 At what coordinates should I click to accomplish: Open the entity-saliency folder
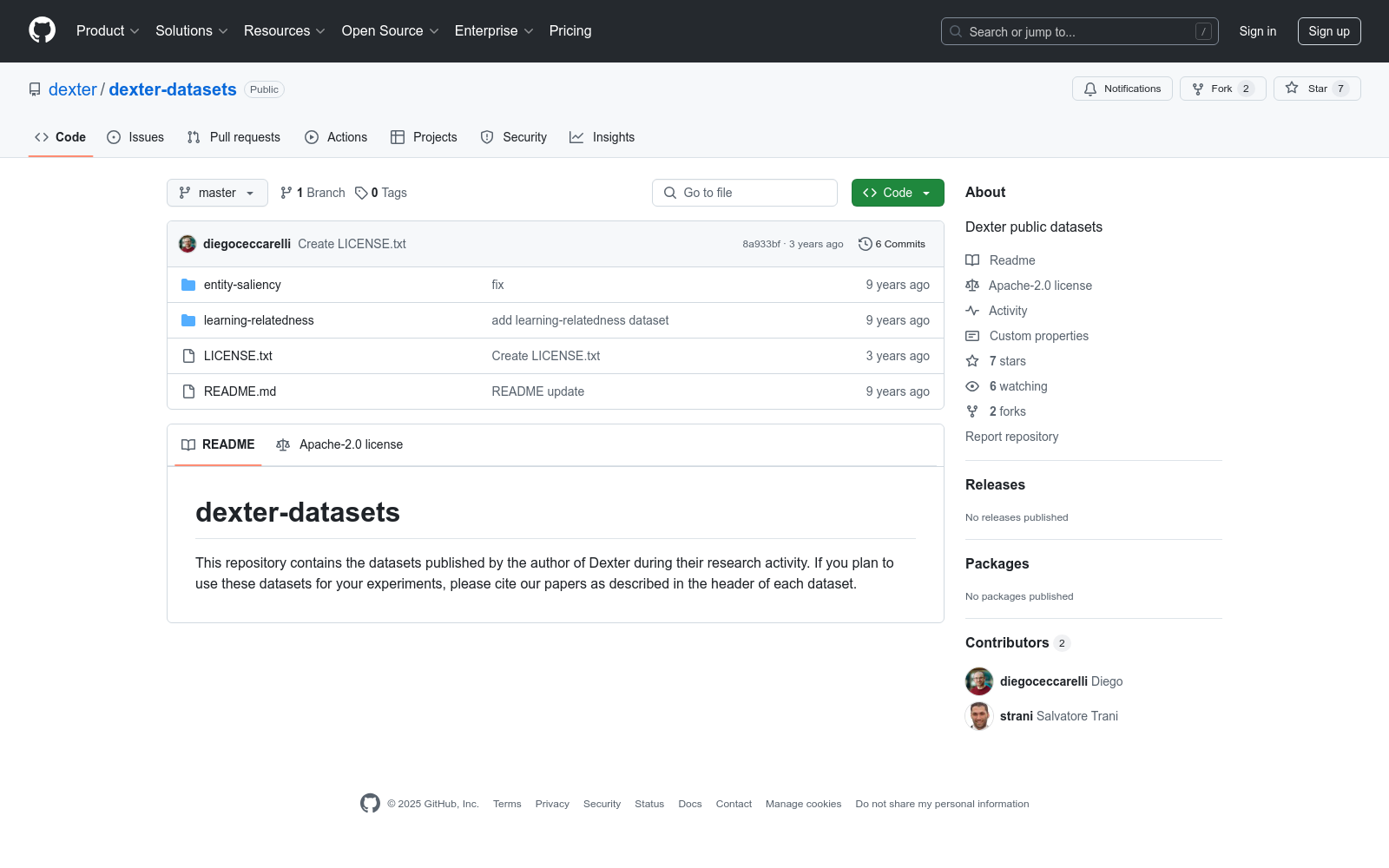point(242,285)
